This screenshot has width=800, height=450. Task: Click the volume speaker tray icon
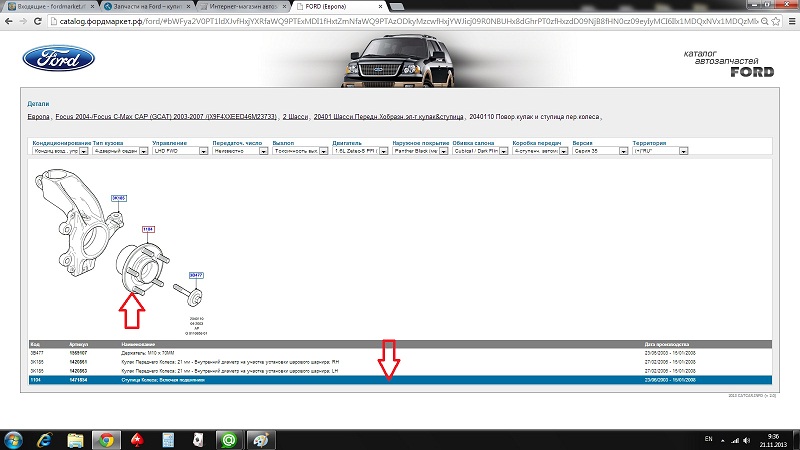tap(746, 440)
